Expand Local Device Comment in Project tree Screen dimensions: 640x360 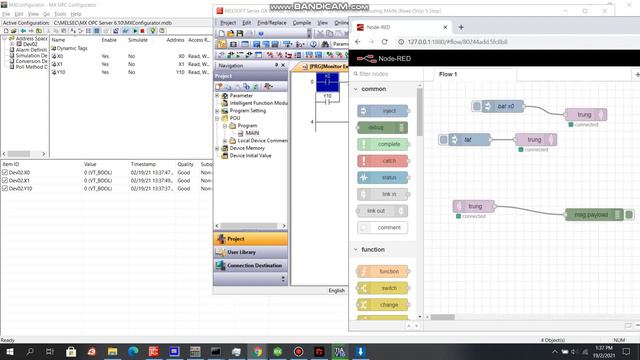(225, 141)
